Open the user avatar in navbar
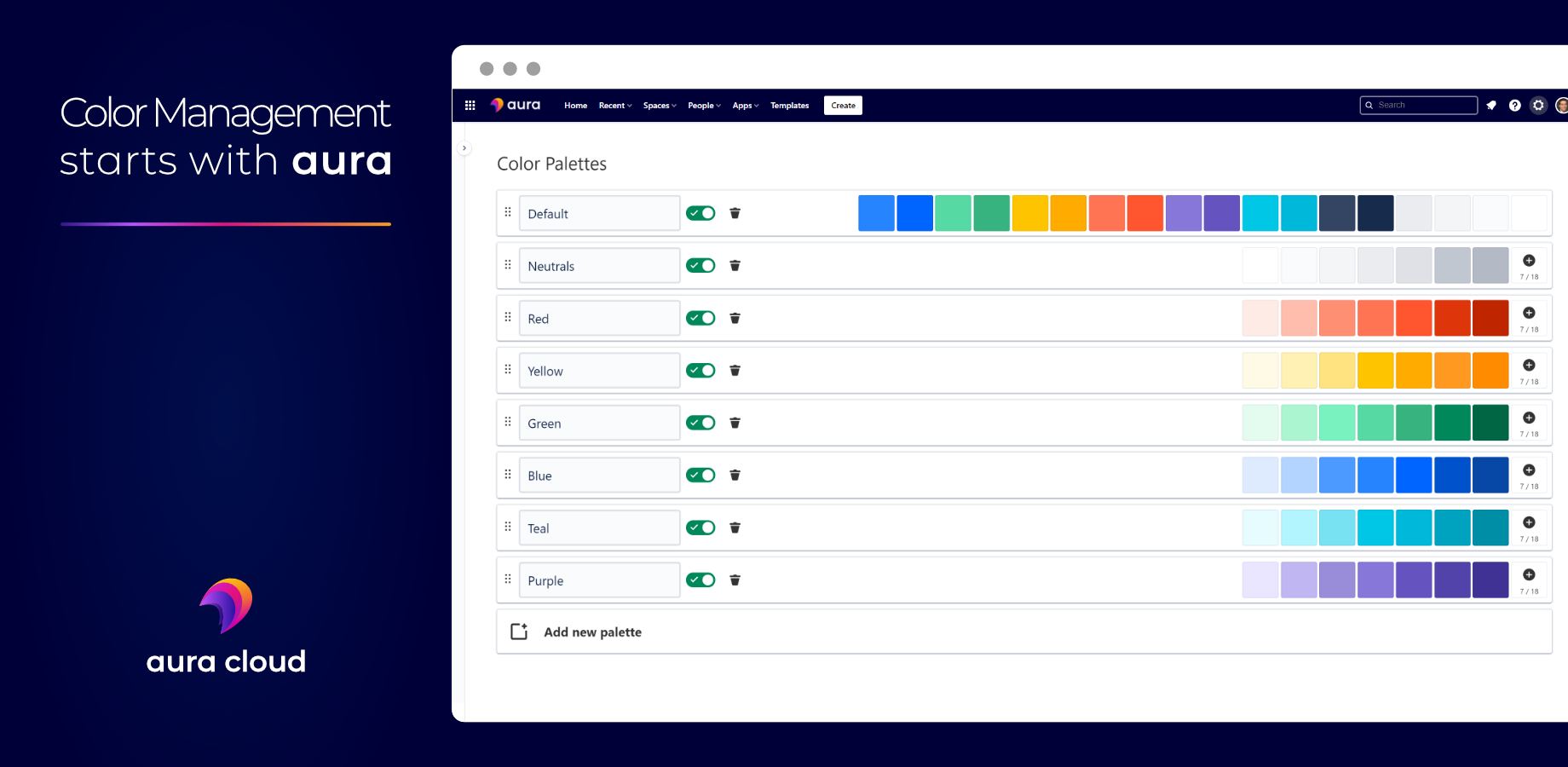1568x767 pixels. coord(1561,106)
